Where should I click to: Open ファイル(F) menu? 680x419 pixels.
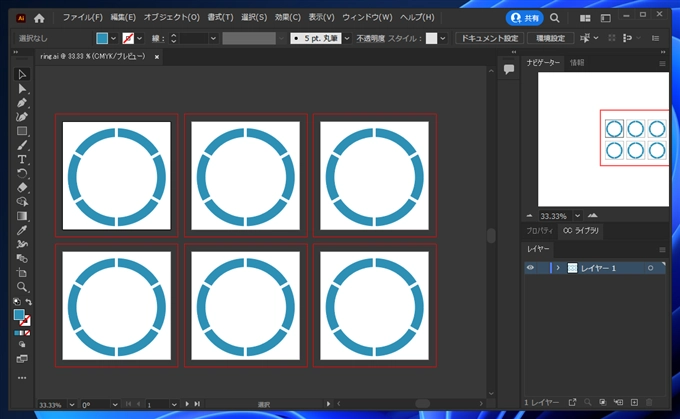tap(82, 17)
